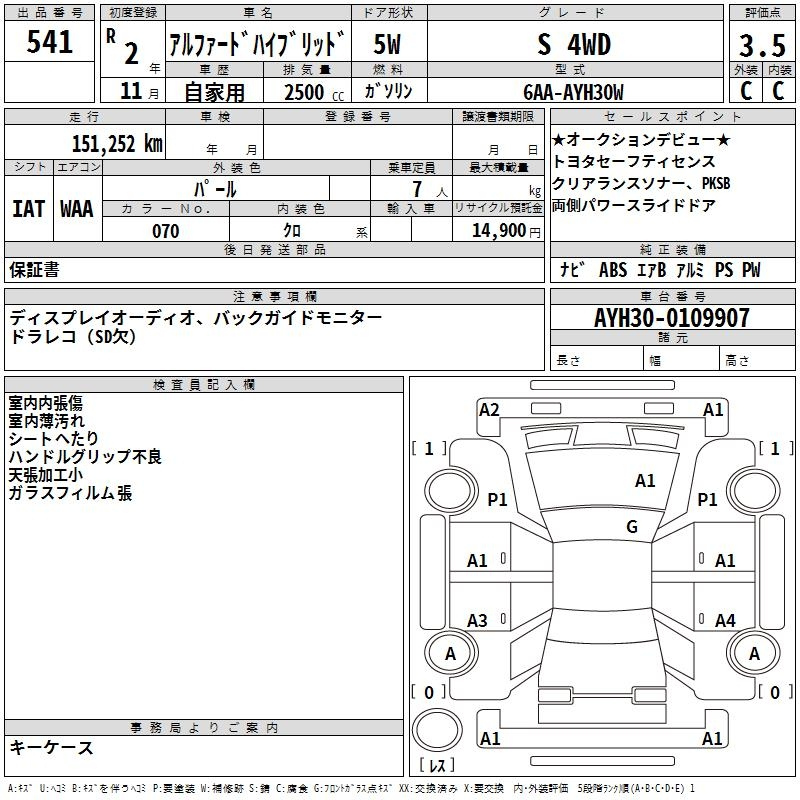Screen dimensions: 800x800
Task: Click the grade field S 4WD
Action: pyautogui.click(x=573, y=45)
